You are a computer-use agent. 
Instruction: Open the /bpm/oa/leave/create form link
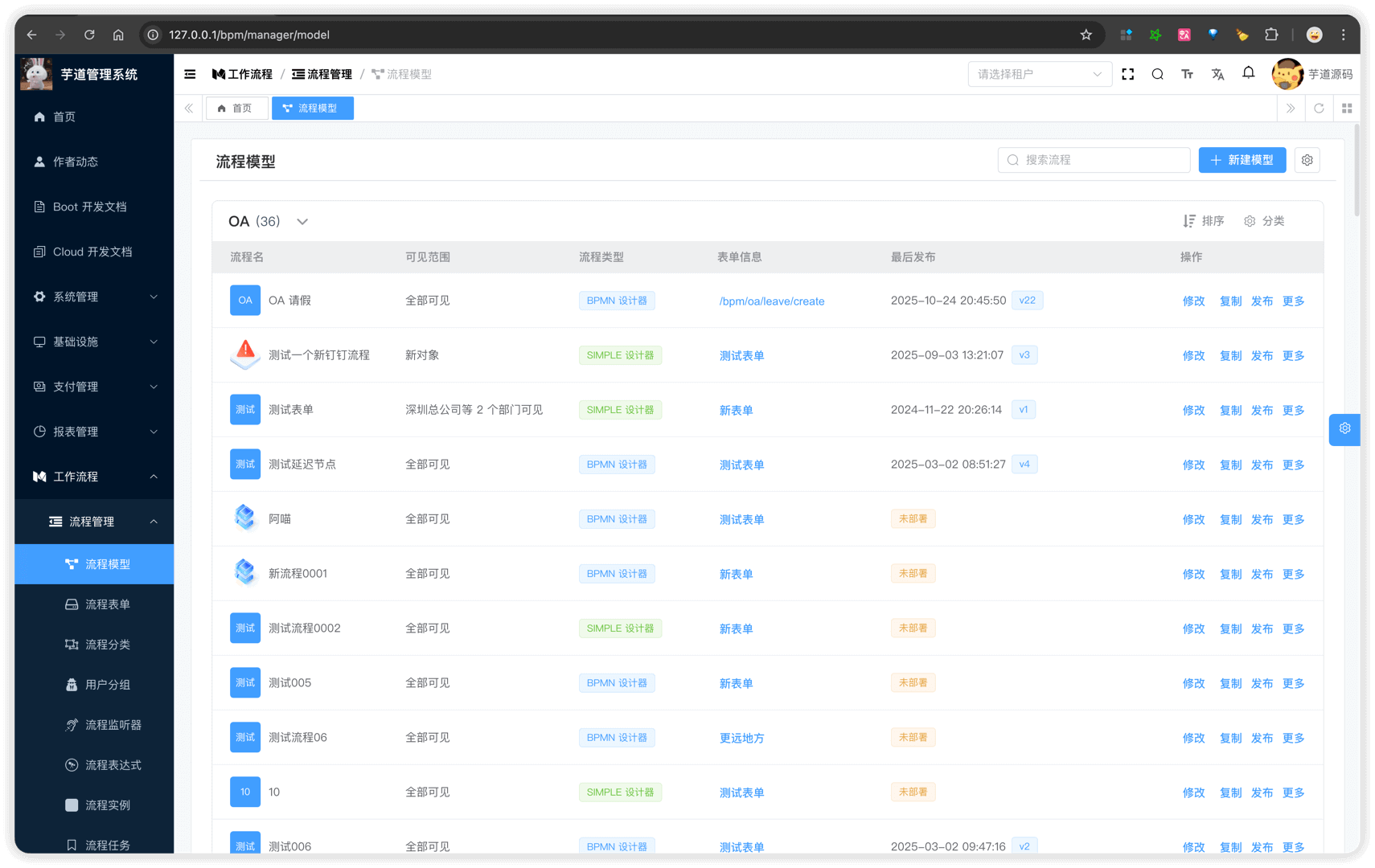click(x=771, y=301)
